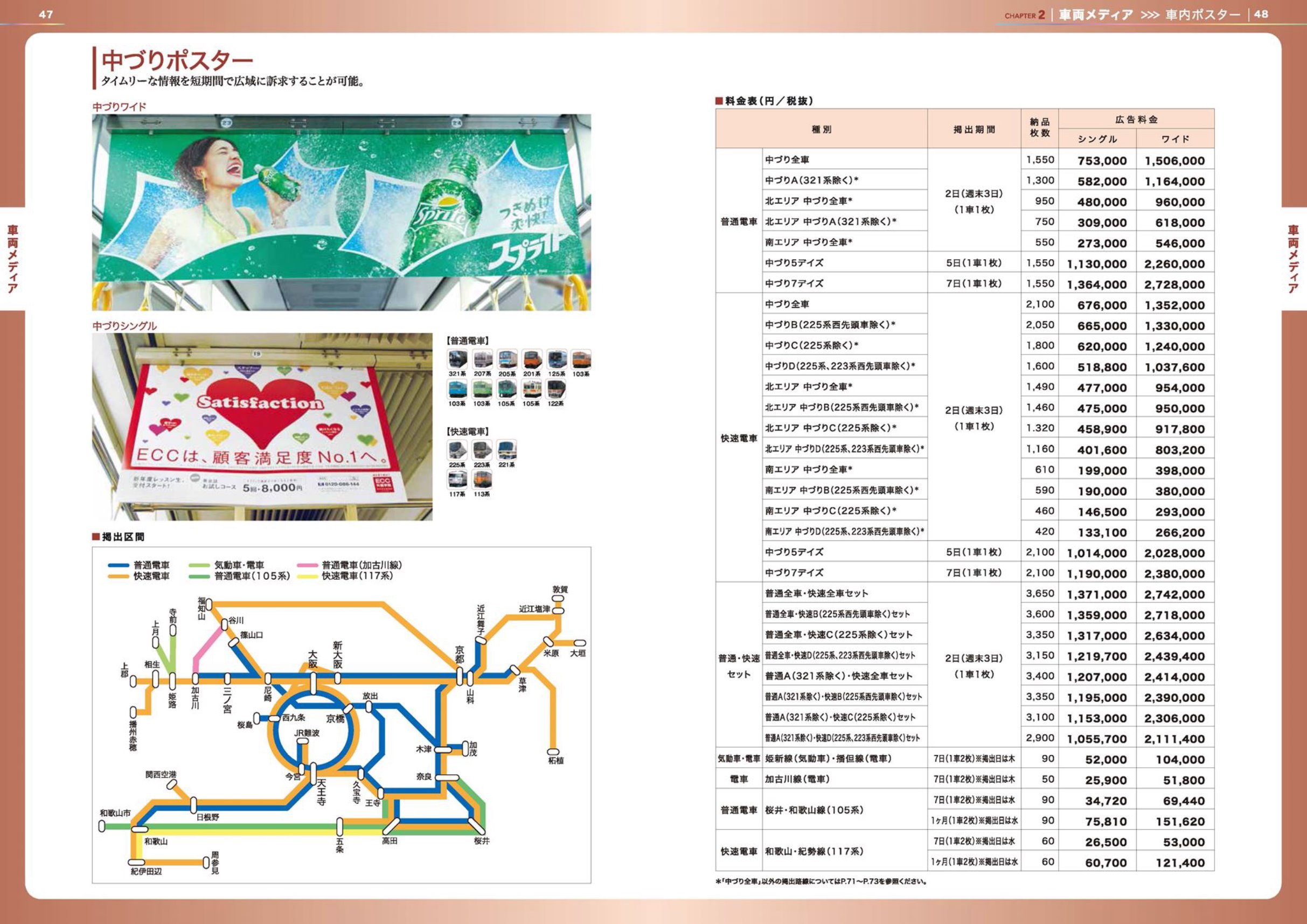Click the 221系 rapid train thumbnail
The width and height of the screenshot is (1307, 924).
point(506,450)
